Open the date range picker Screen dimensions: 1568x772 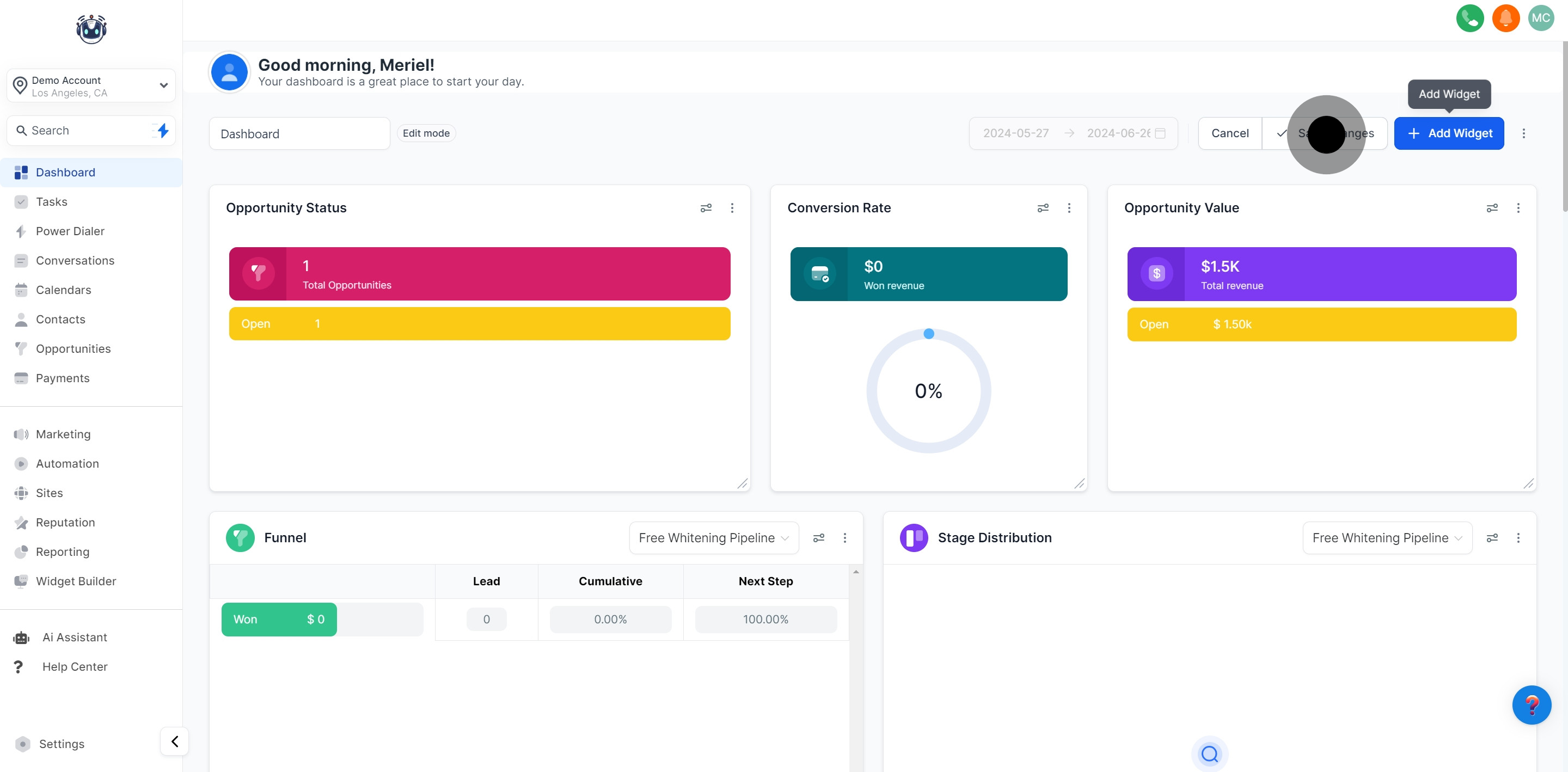(x=1073, y=133)
